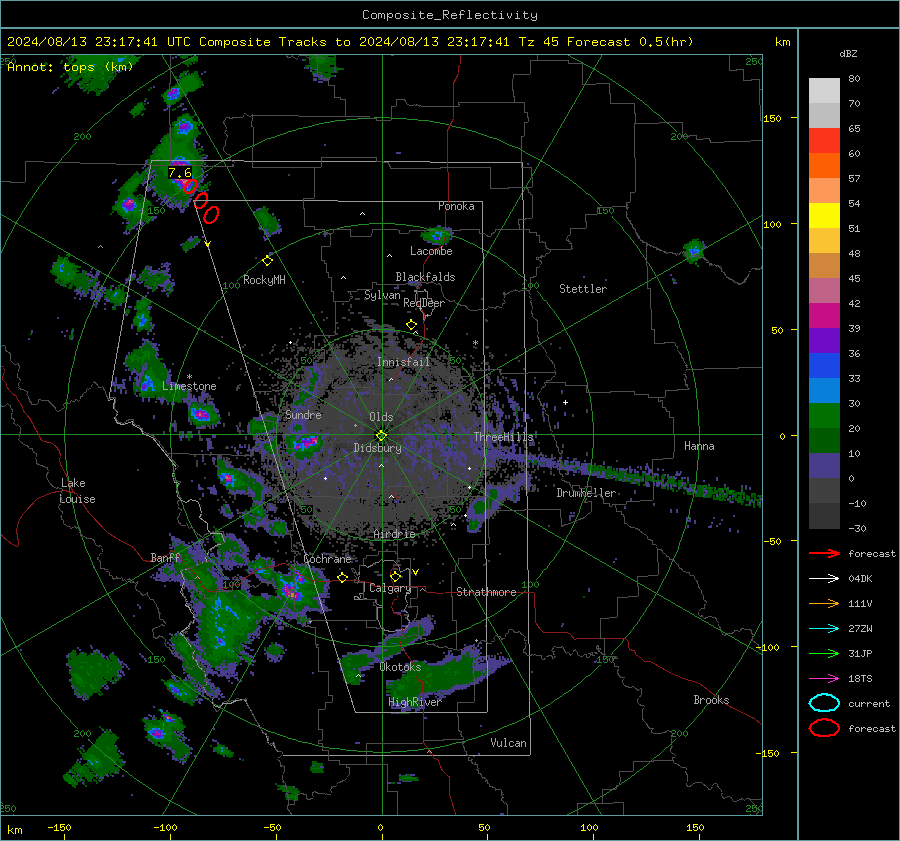Click the Okotoks city label
The height and width of the screenshot is (841, 900).
coord(400,667)
